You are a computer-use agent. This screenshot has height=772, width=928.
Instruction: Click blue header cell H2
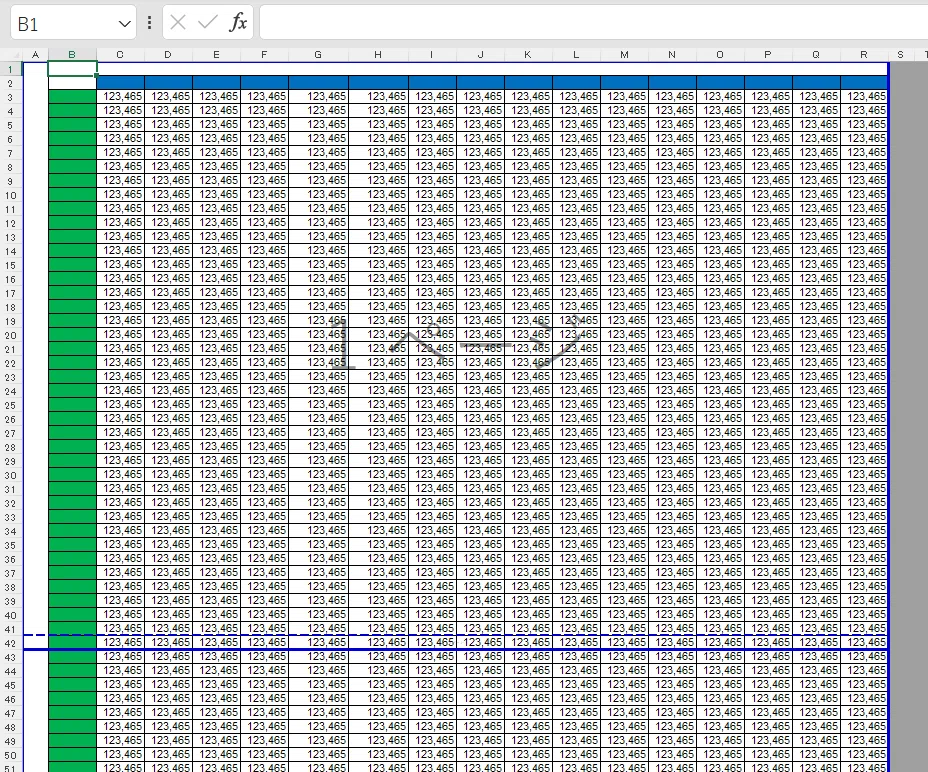tap(378, 83)
